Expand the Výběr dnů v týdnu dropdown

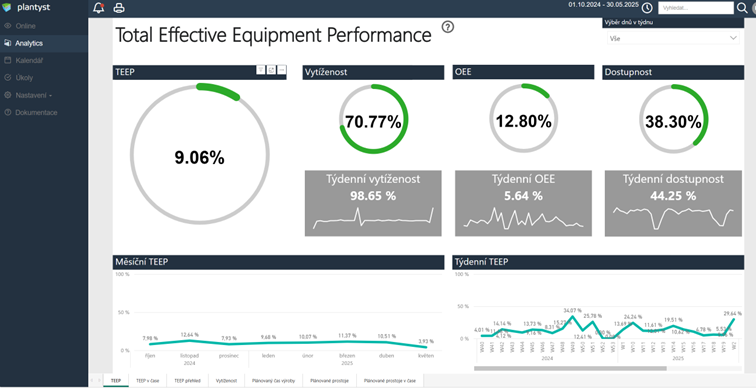(673, 38)
